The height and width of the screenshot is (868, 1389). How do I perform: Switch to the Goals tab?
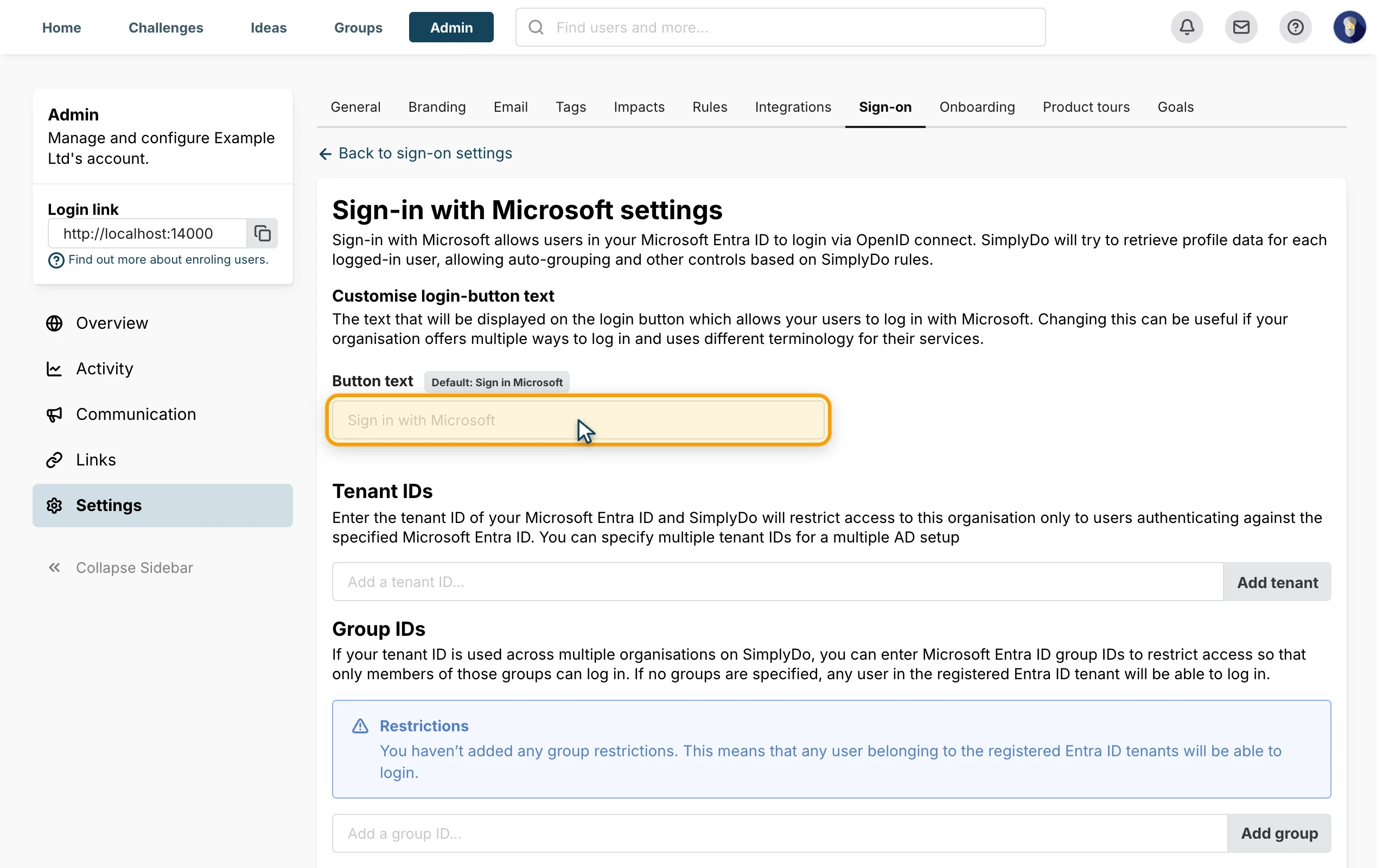[1175, 107]
